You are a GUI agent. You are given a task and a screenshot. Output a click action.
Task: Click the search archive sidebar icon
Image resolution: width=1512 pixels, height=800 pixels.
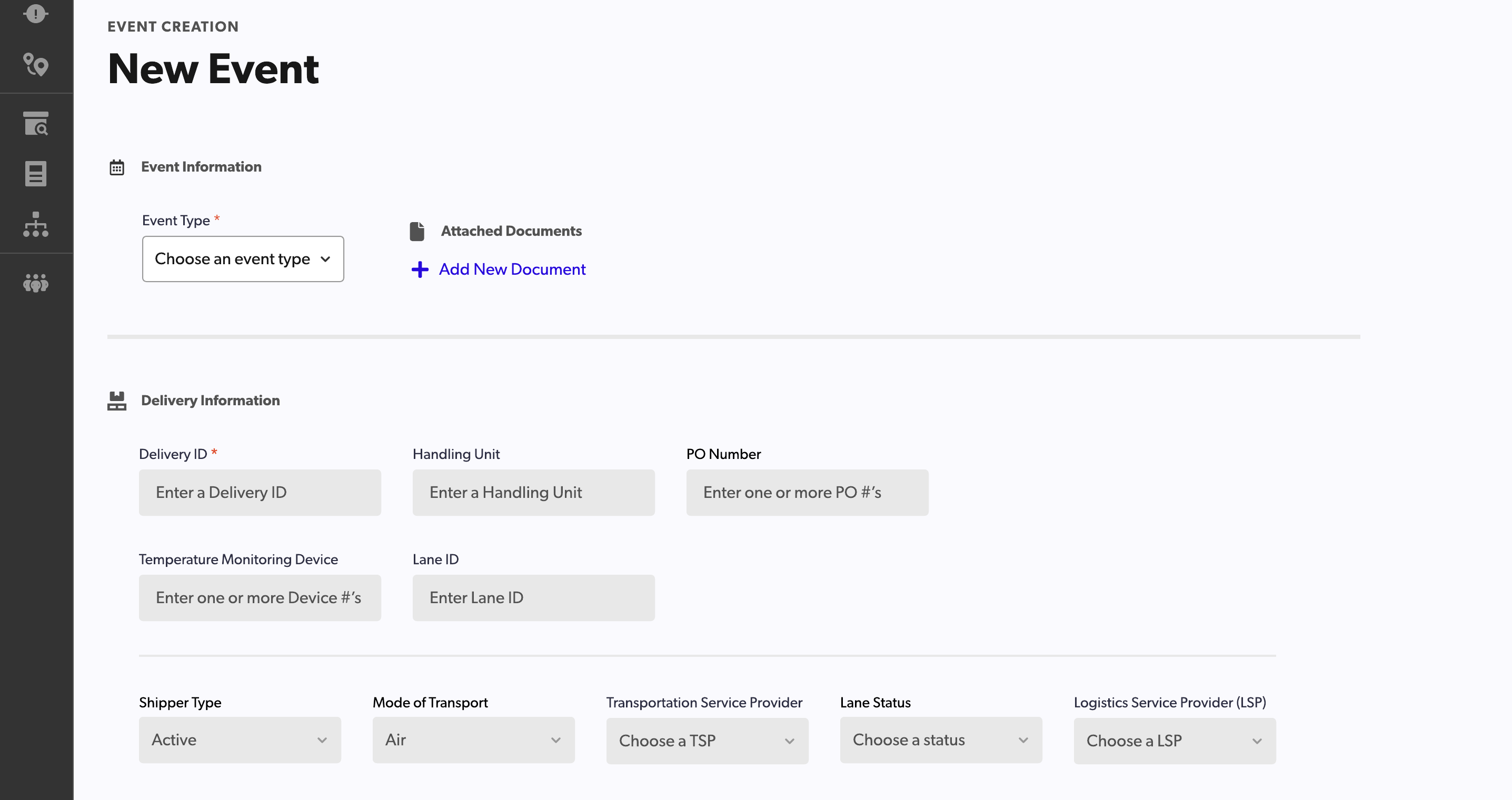click(x=36, y=123)
